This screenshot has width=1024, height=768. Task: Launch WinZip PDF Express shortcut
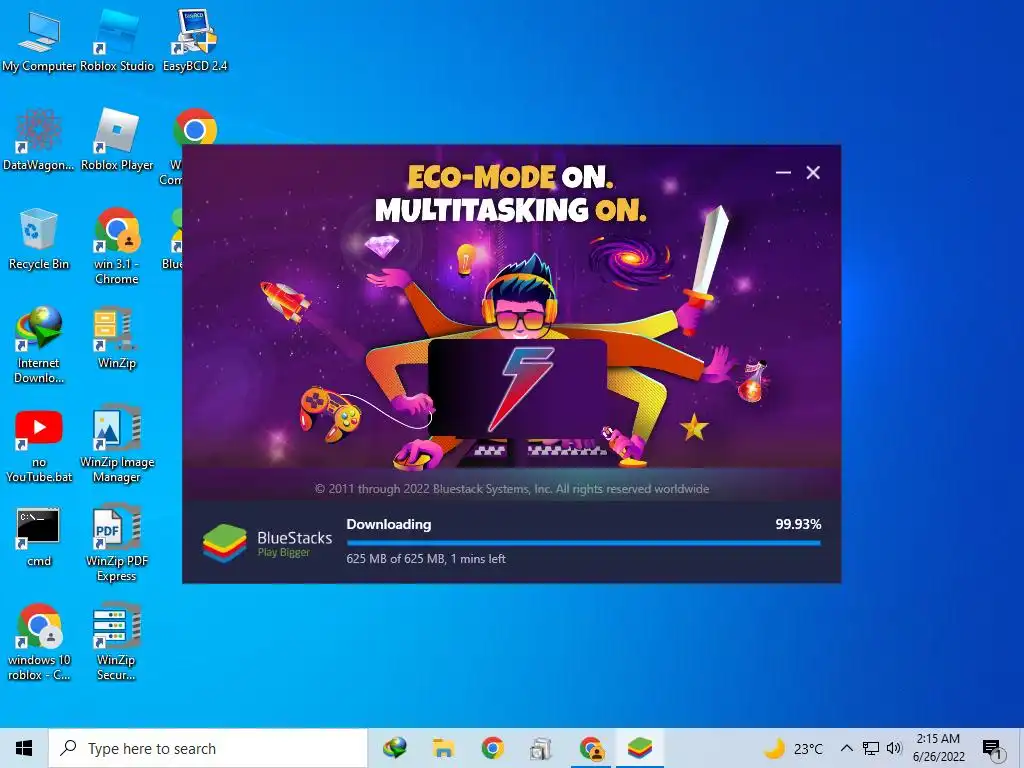117,543
